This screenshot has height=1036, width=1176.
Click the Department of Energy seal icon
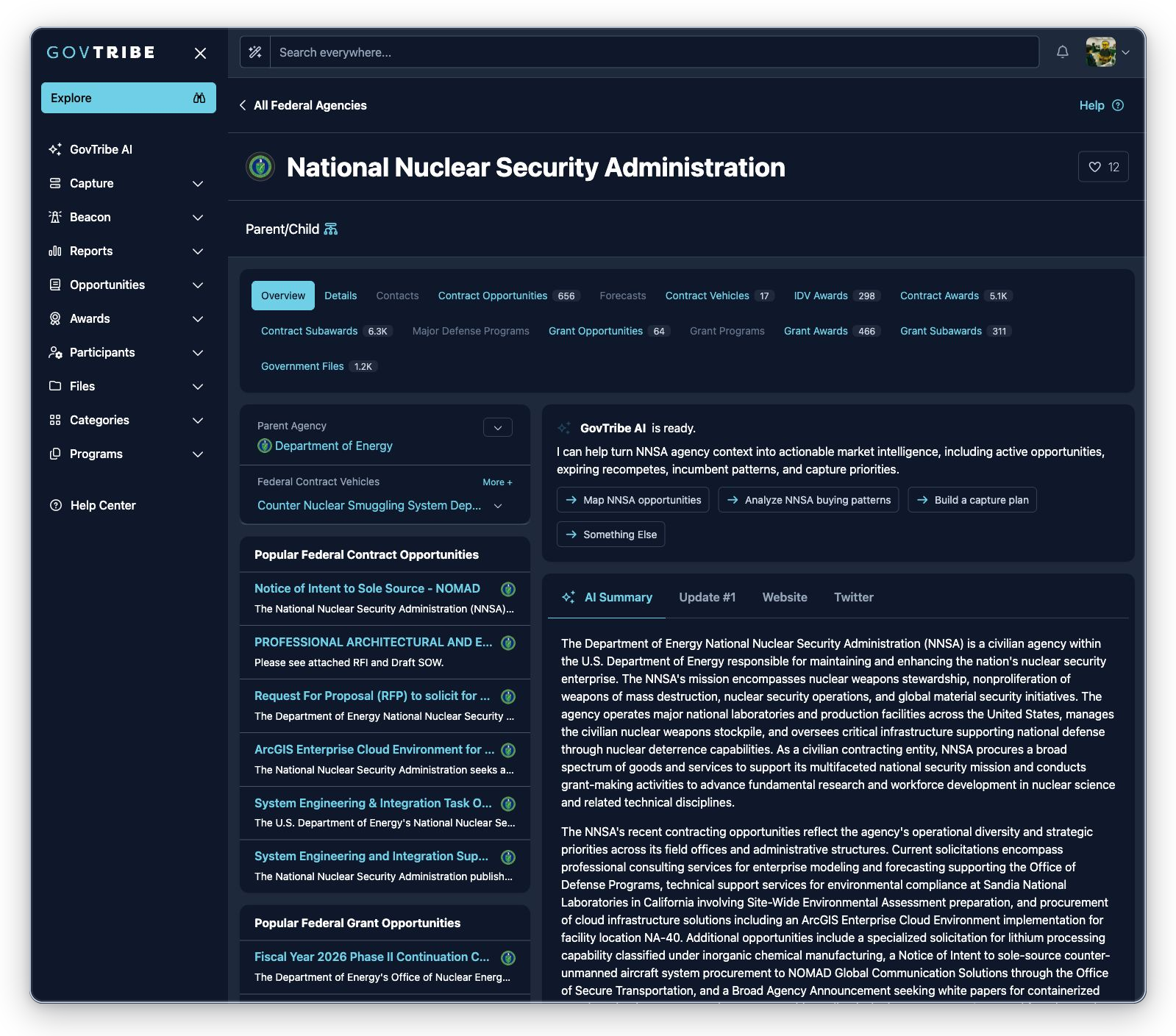(265, 446)
